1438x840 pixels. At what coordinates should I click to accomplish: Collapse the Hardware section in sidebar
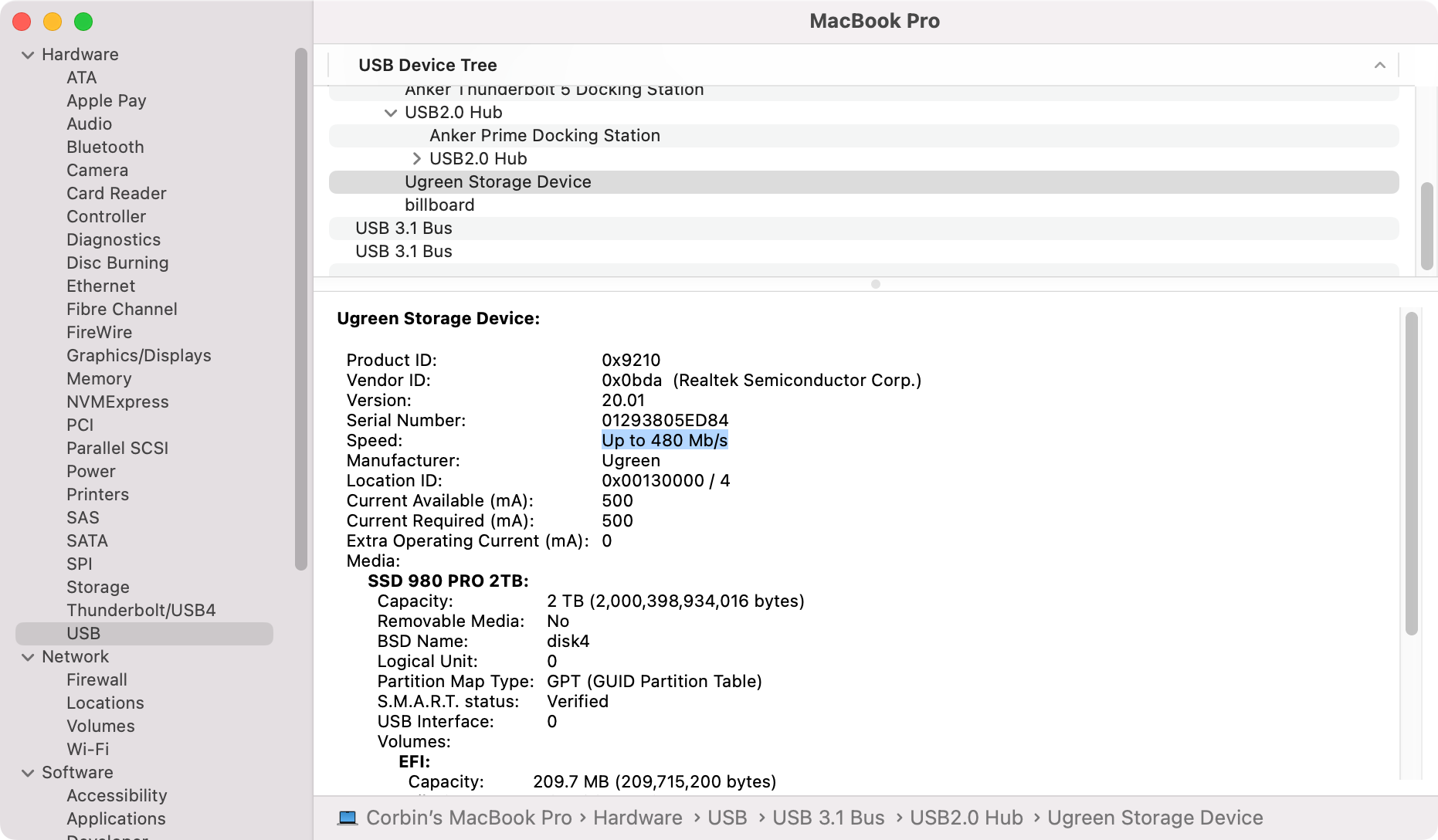pyautogui.click(x=28, y=55)
